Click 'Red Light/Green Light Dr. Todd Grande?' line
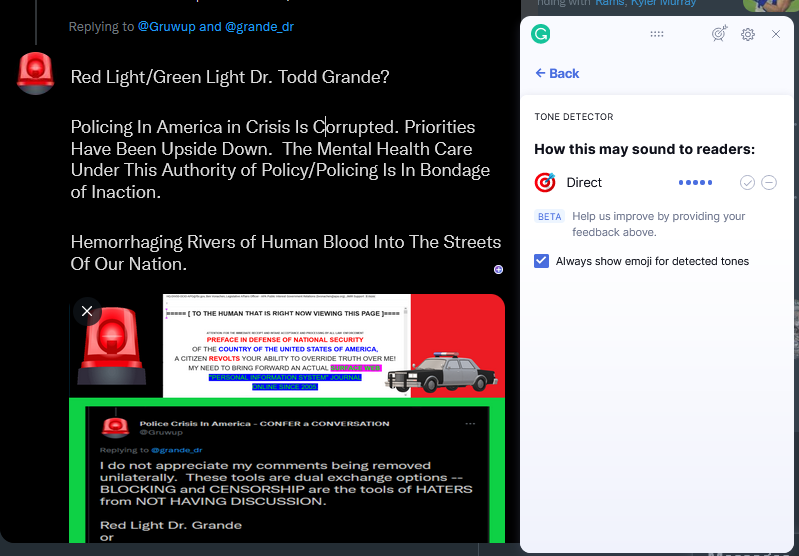The image size is (799, 556). coord(230,77)
